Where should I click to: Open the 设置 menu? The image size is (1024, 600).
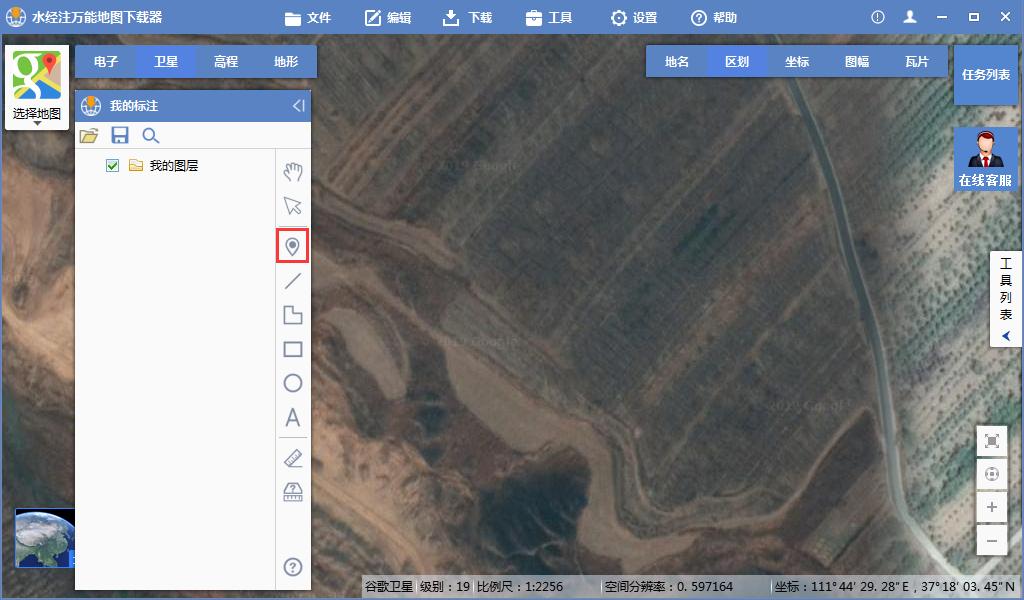coord(633,18)
